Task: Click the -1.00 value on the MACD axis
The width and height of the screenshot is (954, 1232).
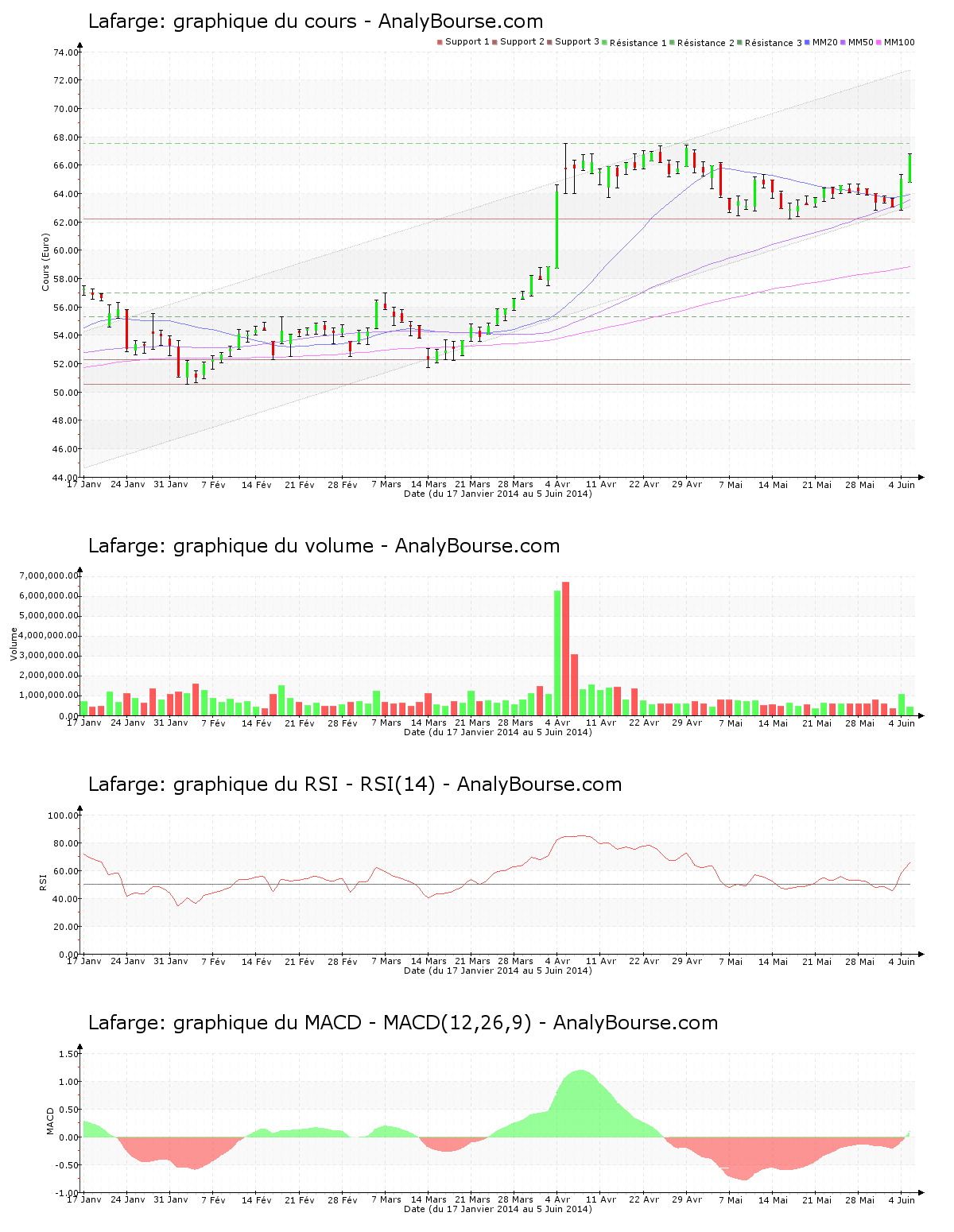Action: tap(67, 1193)
